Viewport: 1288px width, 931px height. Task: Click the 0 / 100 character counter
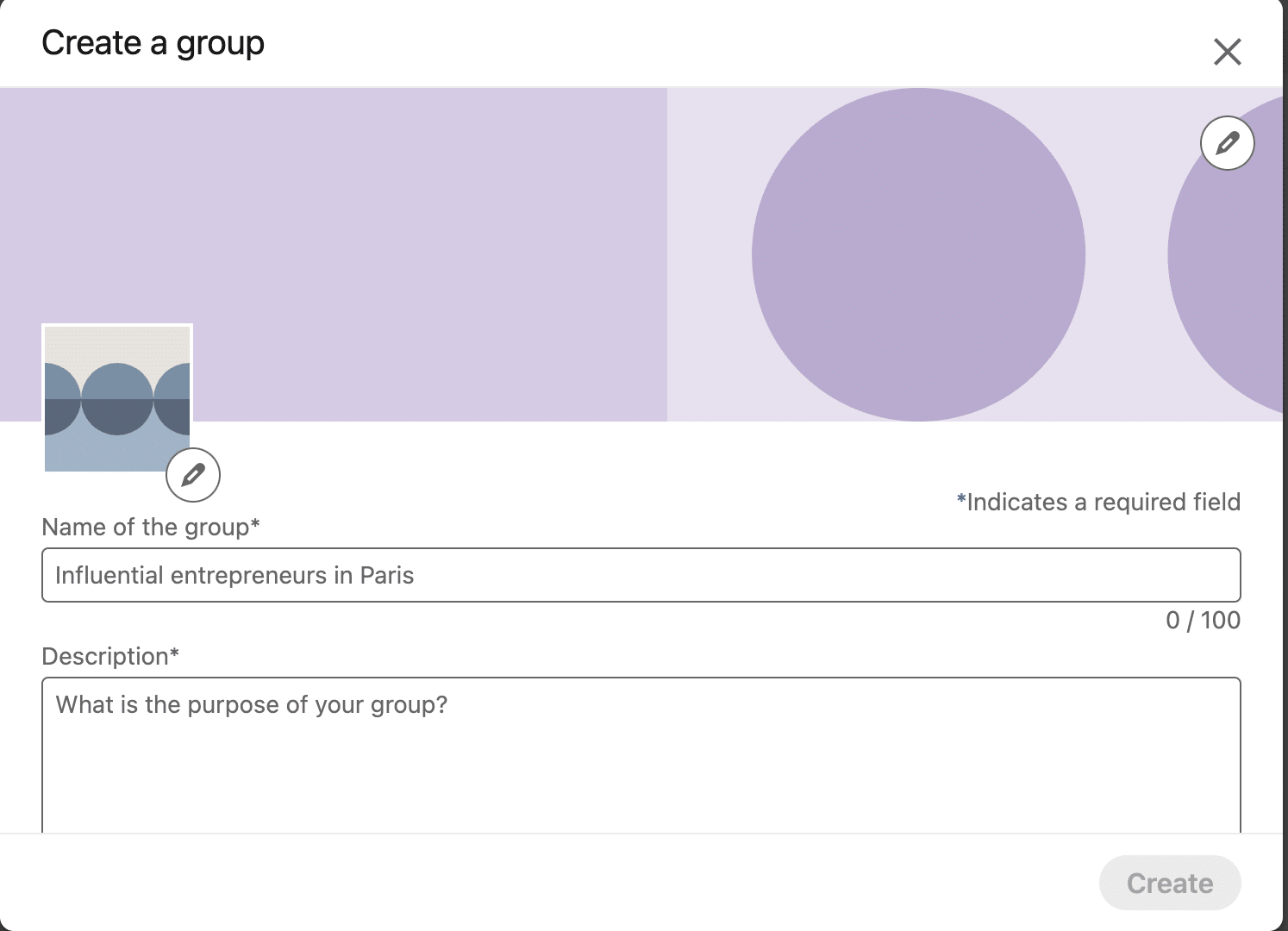point(1203,620)
